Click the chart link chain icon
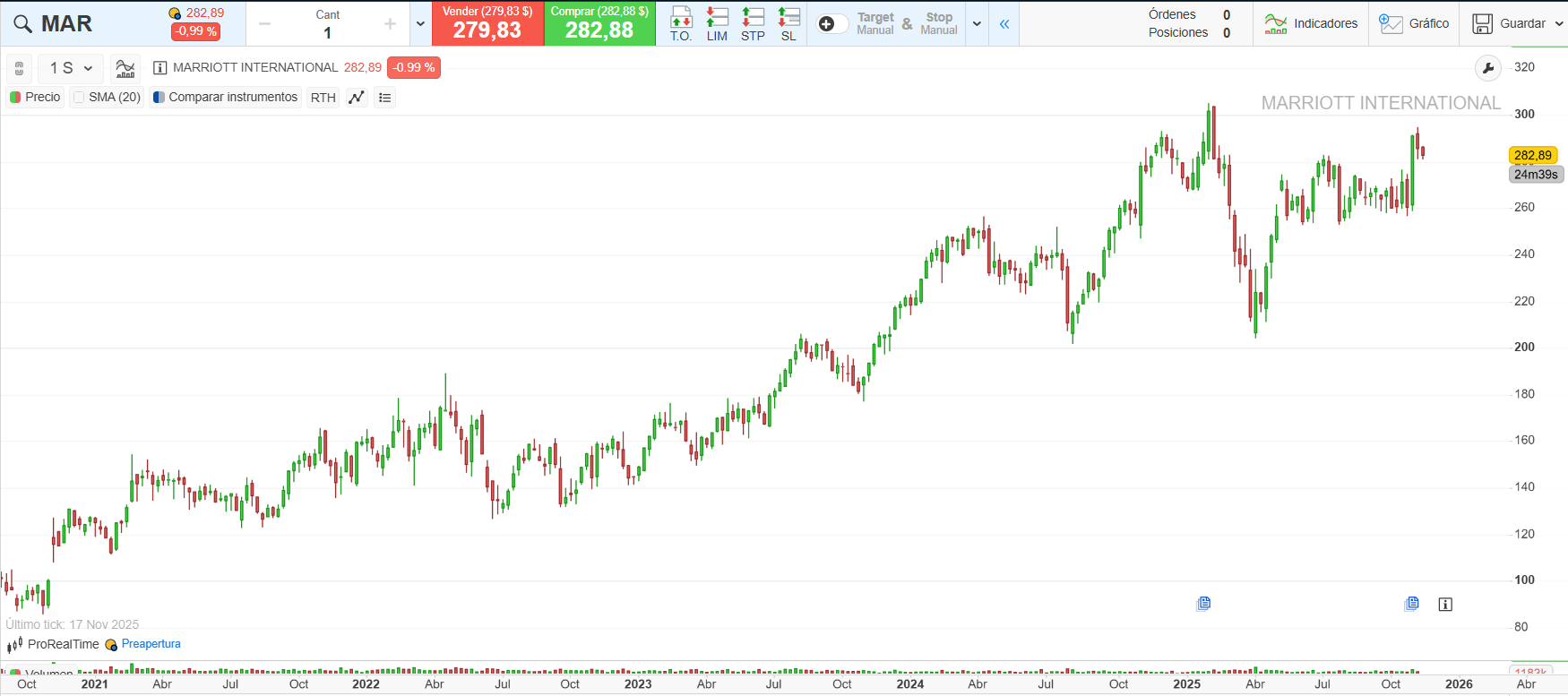This screenshot has height=696, width=1568. click(x=19, y=68)
